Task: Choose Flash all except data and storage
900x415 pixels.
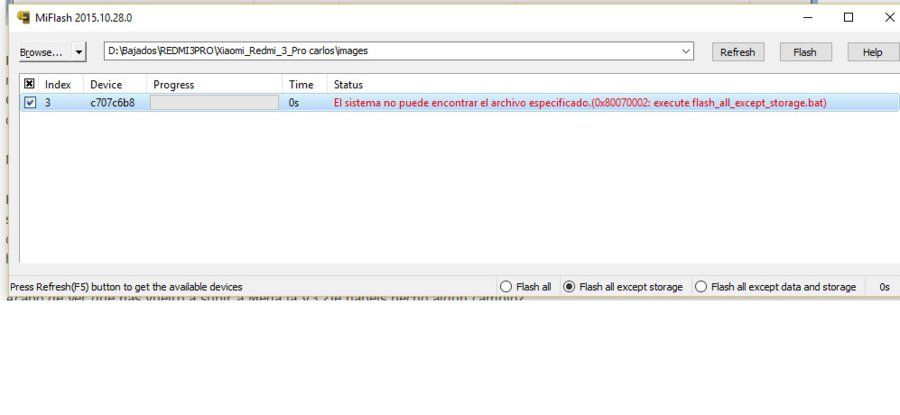Action: pos(775,286)
